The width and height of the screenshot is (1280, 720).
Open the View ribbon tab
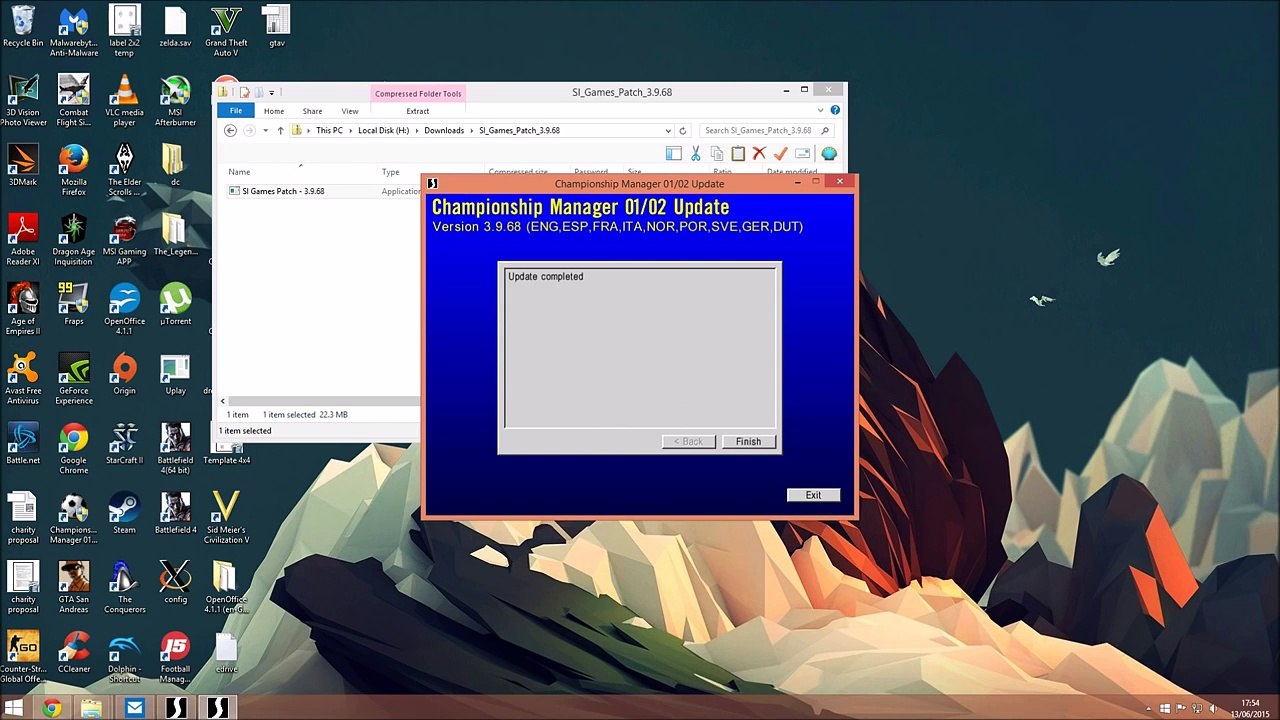click(x=350, y=111)
